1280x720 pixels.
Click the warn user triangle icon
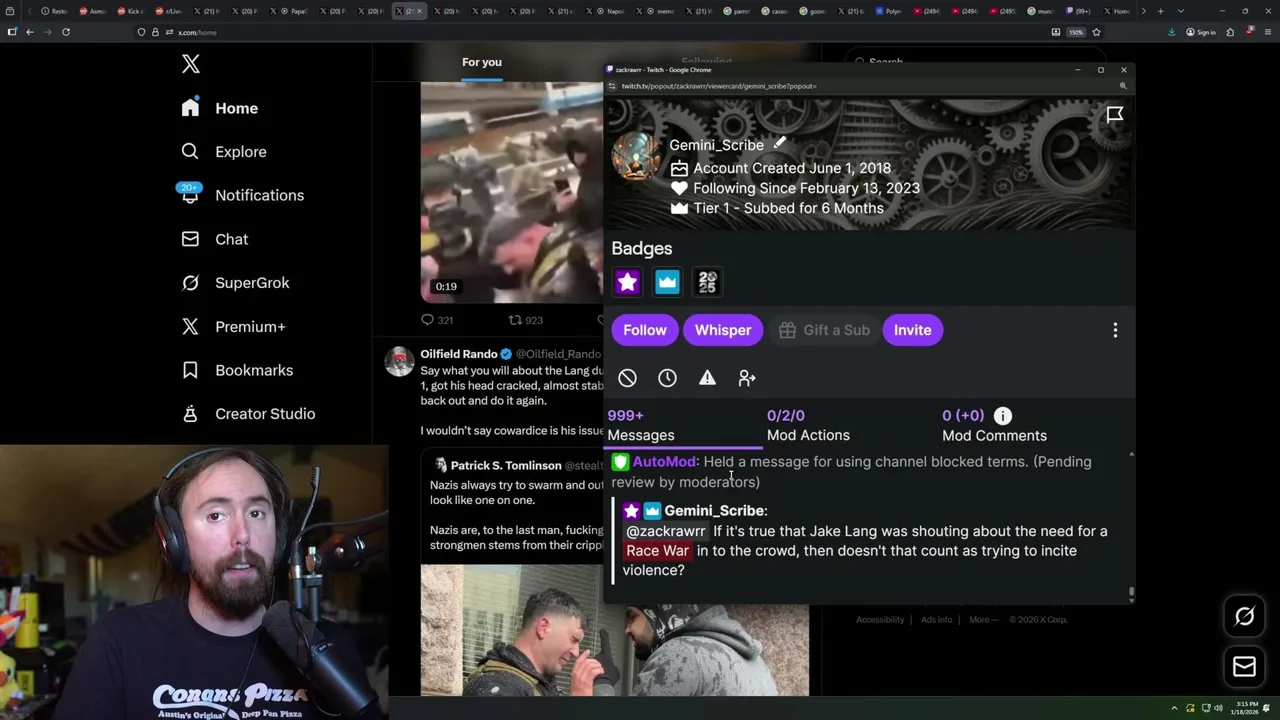click(707, 378)
